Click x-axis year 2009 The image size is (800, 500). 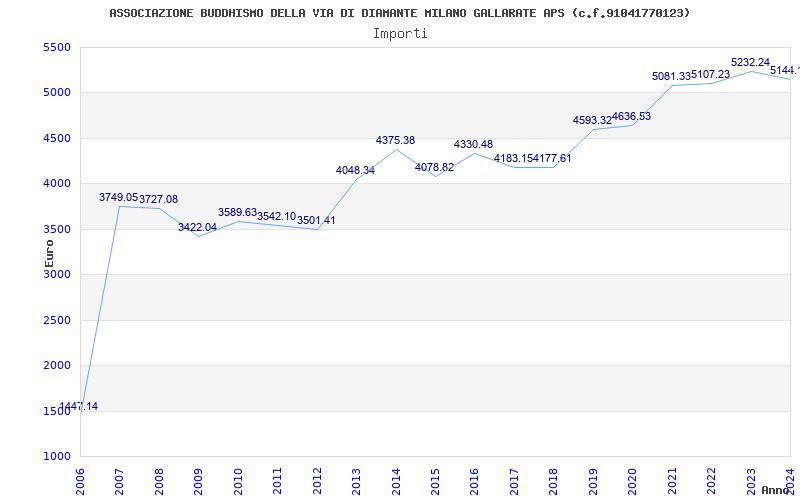click(198, 481)
